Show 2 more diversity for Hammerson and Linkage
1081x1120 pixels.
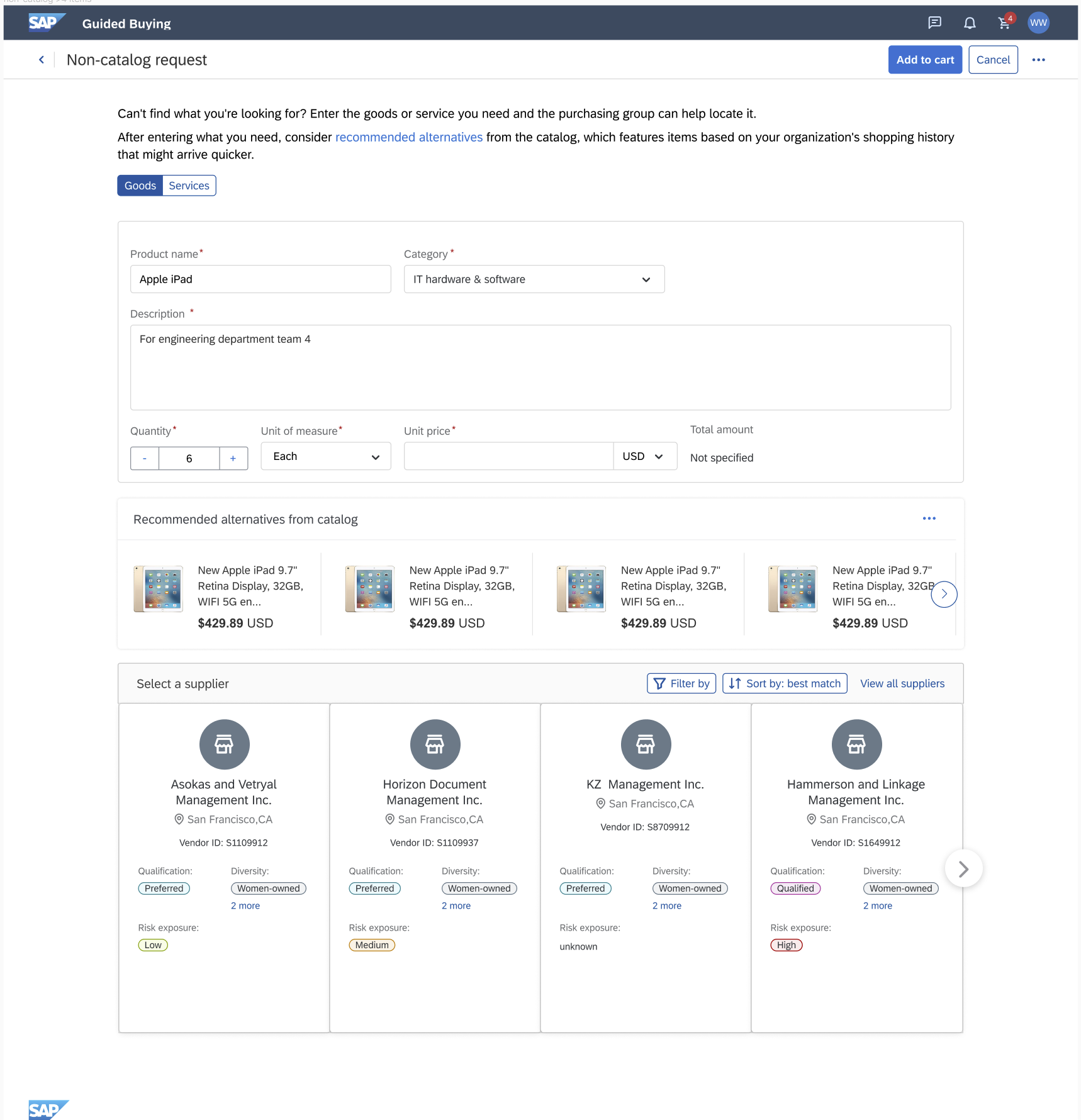[x=878, y=905]
